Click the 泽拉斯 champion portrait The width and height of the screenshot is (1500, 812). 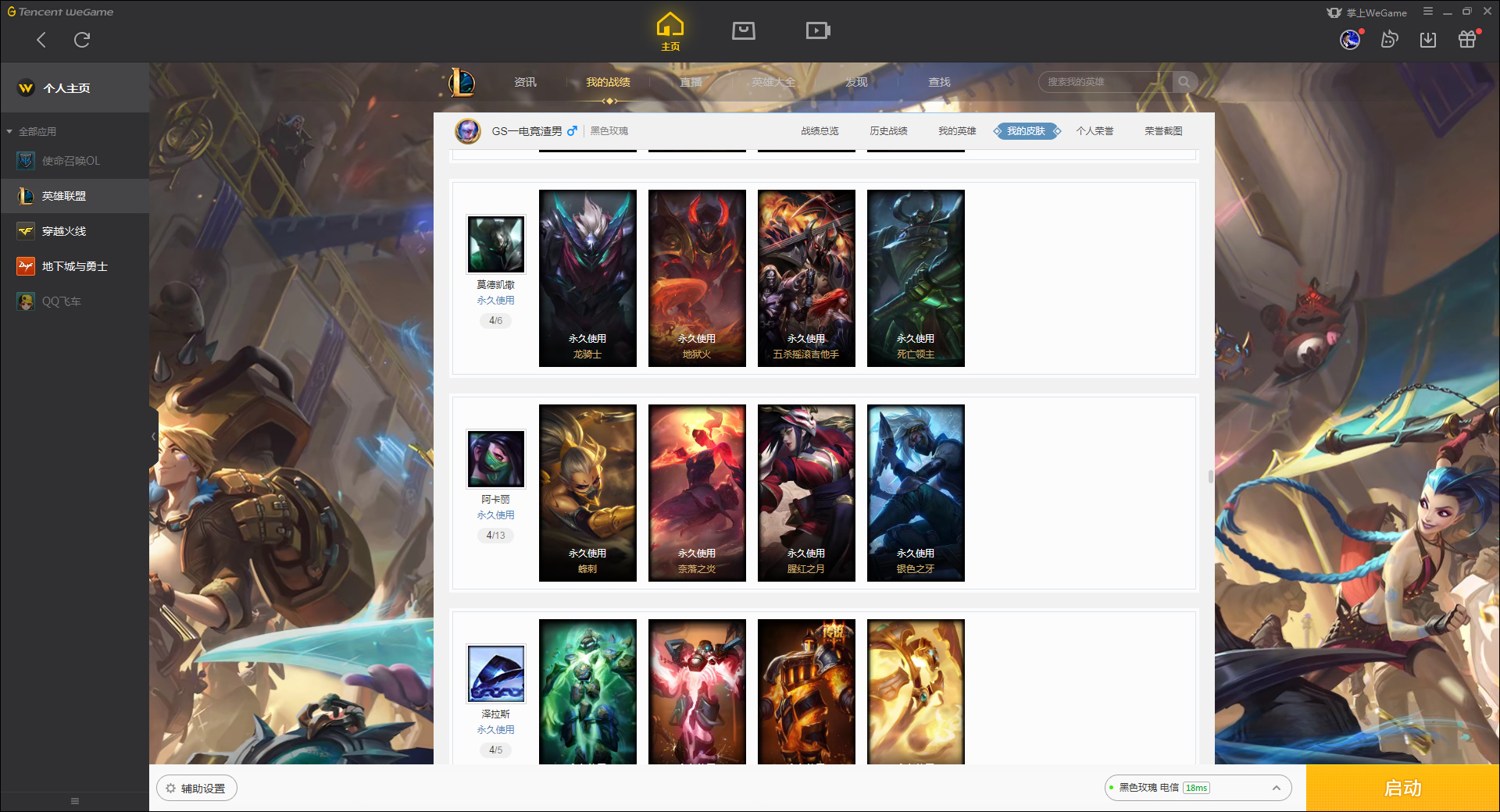[496, 674]
